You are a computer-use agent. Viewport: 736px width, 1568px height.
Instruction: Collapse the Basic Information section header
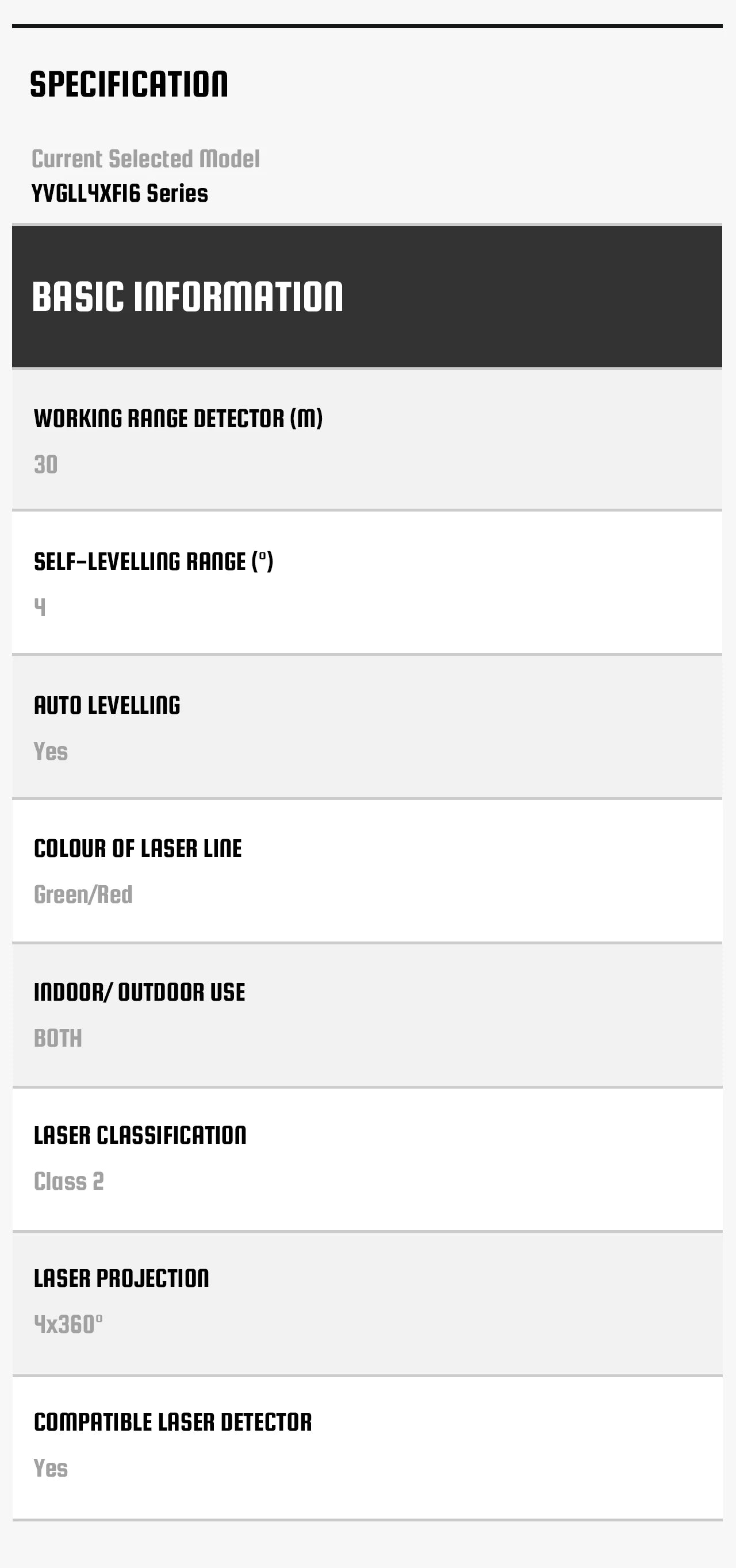coord(367,297)
